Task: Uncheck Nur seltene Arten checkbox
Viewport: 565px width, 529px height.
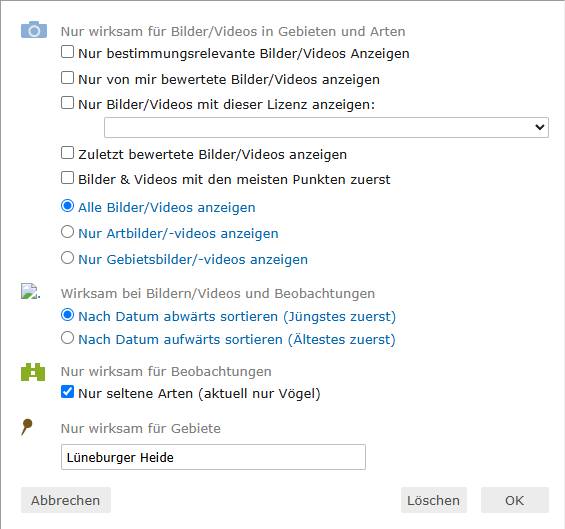Action: click(67, 392)
